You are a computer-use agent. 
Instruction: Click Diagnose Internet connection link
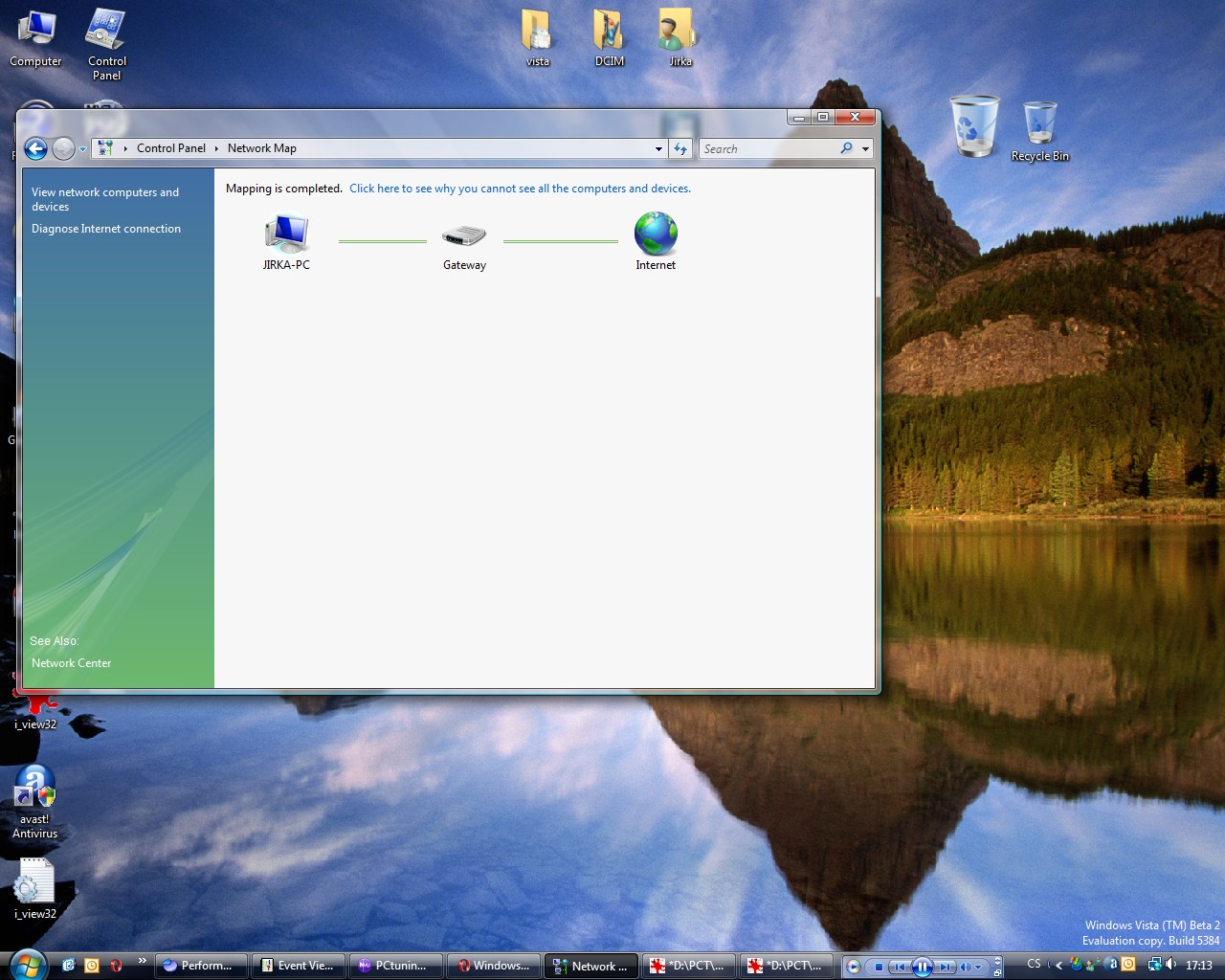pos(106,229)
